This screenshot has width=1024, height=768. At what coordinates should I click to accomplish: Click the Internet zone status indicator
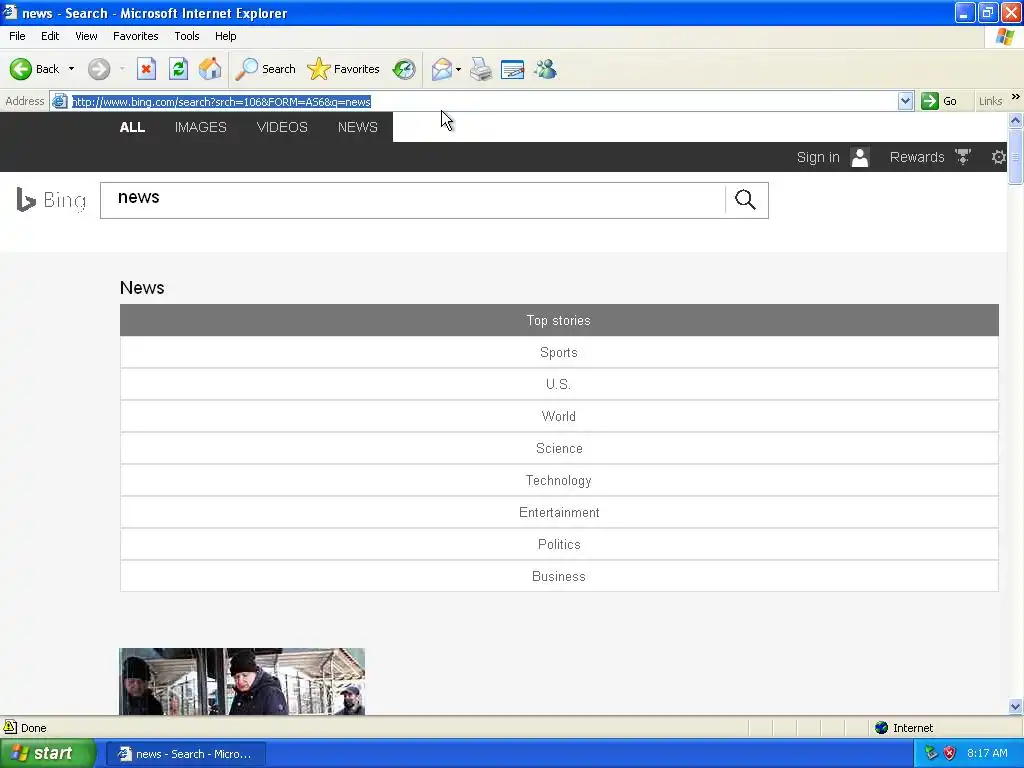[904, 728]
